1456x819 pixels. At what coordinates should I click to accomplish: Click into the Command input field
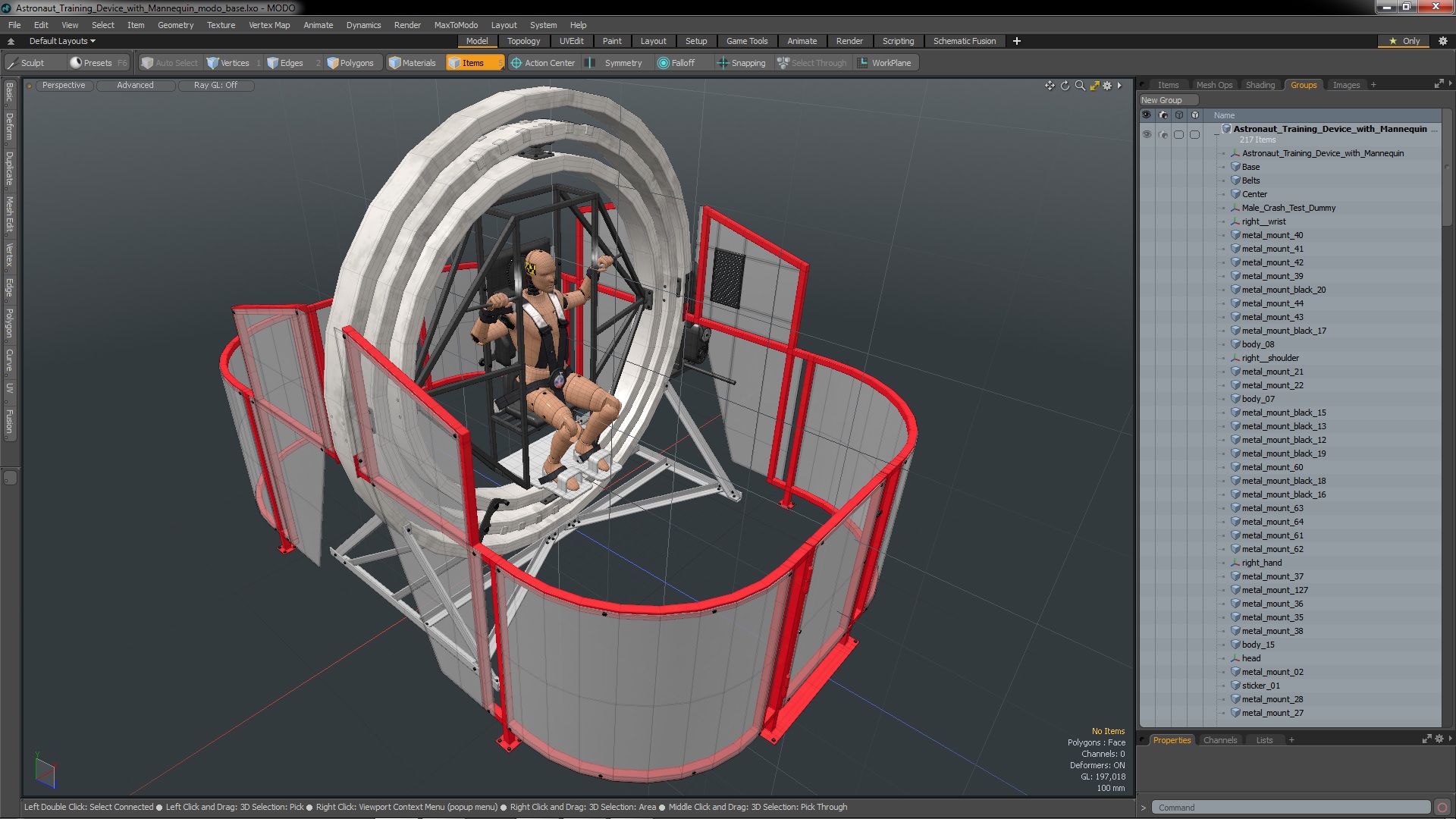(x=1291, y=808)
